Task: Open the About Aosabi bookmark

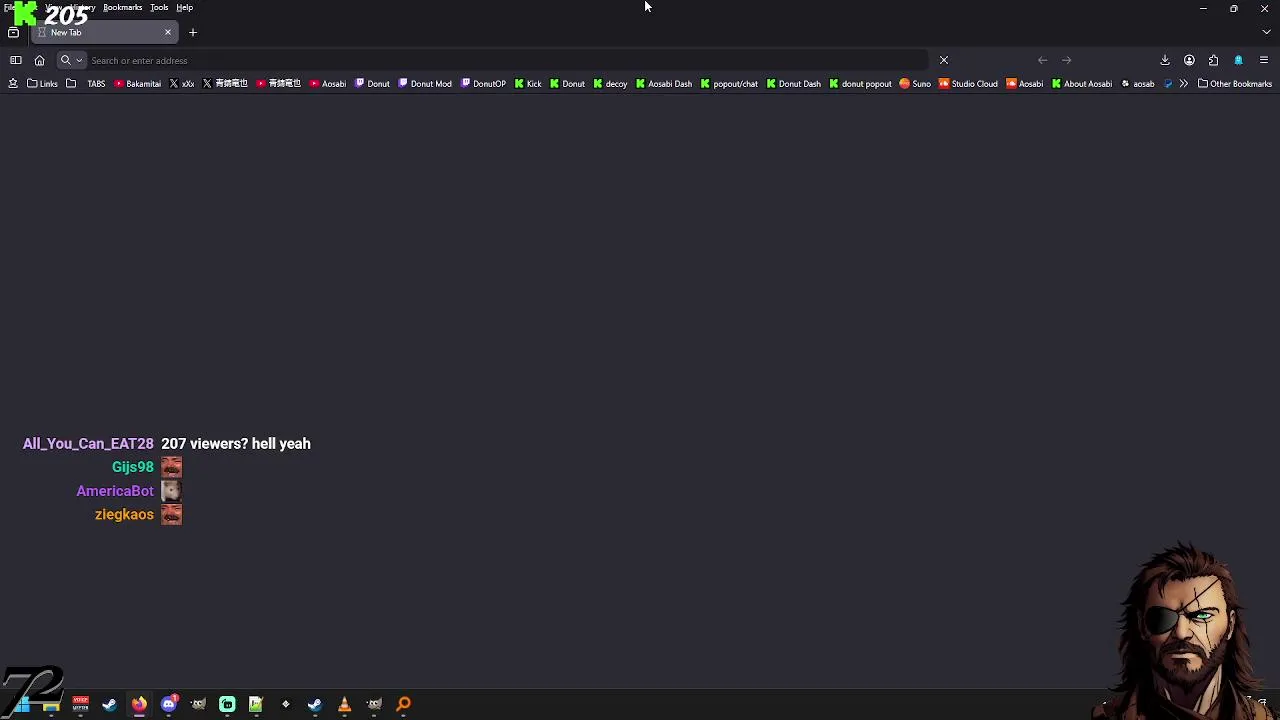Action: pos(1081,84)
